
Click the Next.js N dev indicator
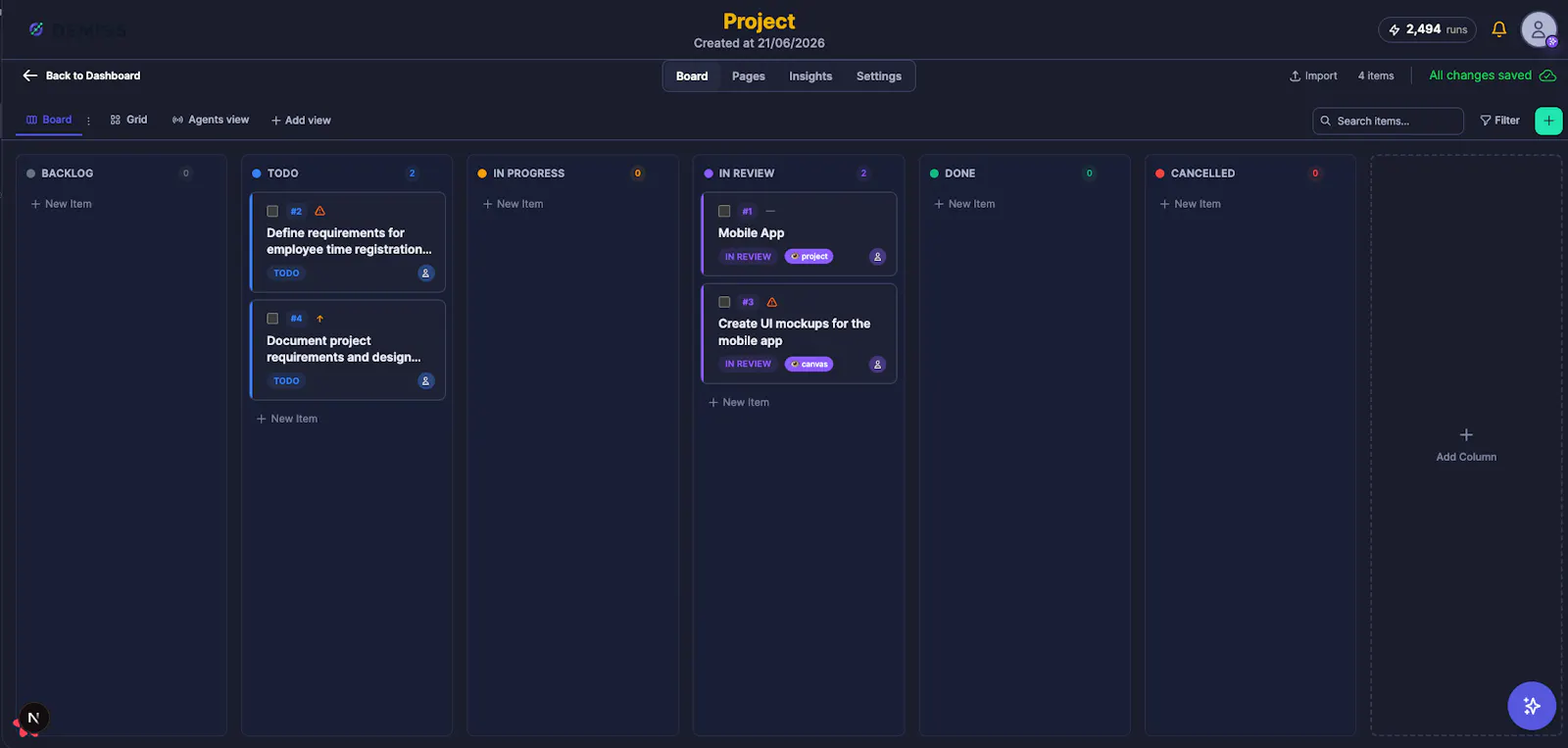33,718
